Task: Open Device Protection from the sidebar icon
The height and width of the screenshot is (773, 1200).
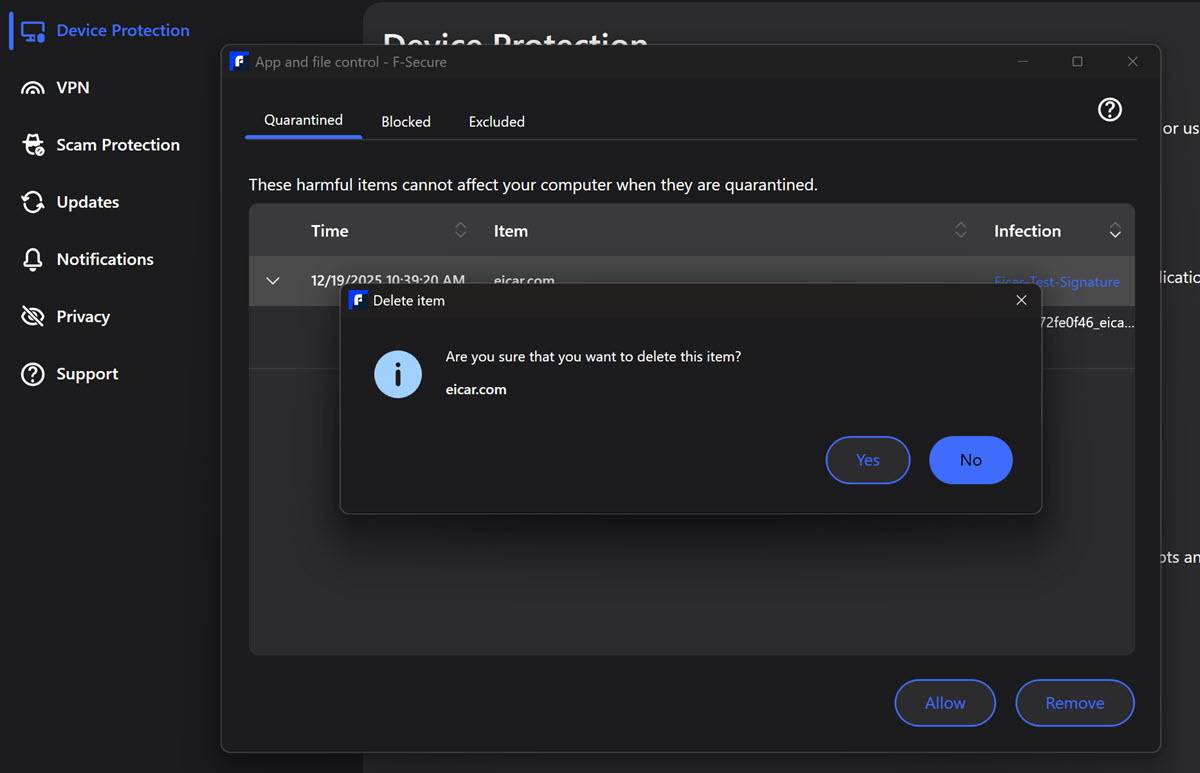Action: (x=34, y=30)
